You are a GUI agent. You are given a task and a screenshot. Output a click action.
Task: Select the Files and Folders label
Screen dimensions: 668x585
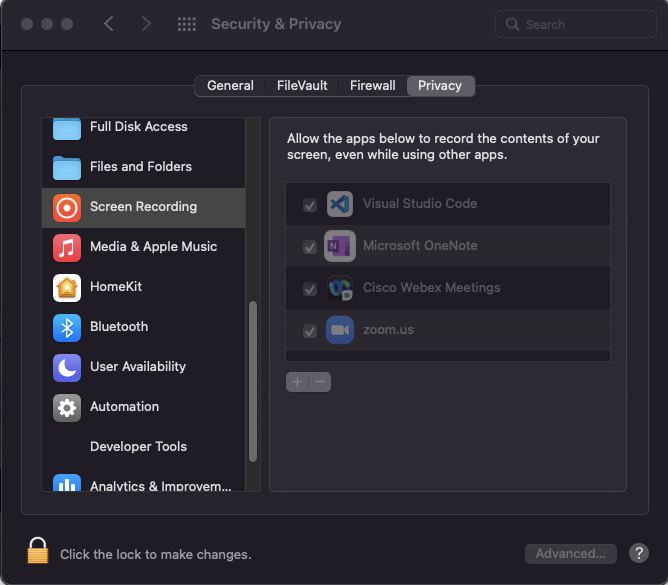[x=141, y=167]
